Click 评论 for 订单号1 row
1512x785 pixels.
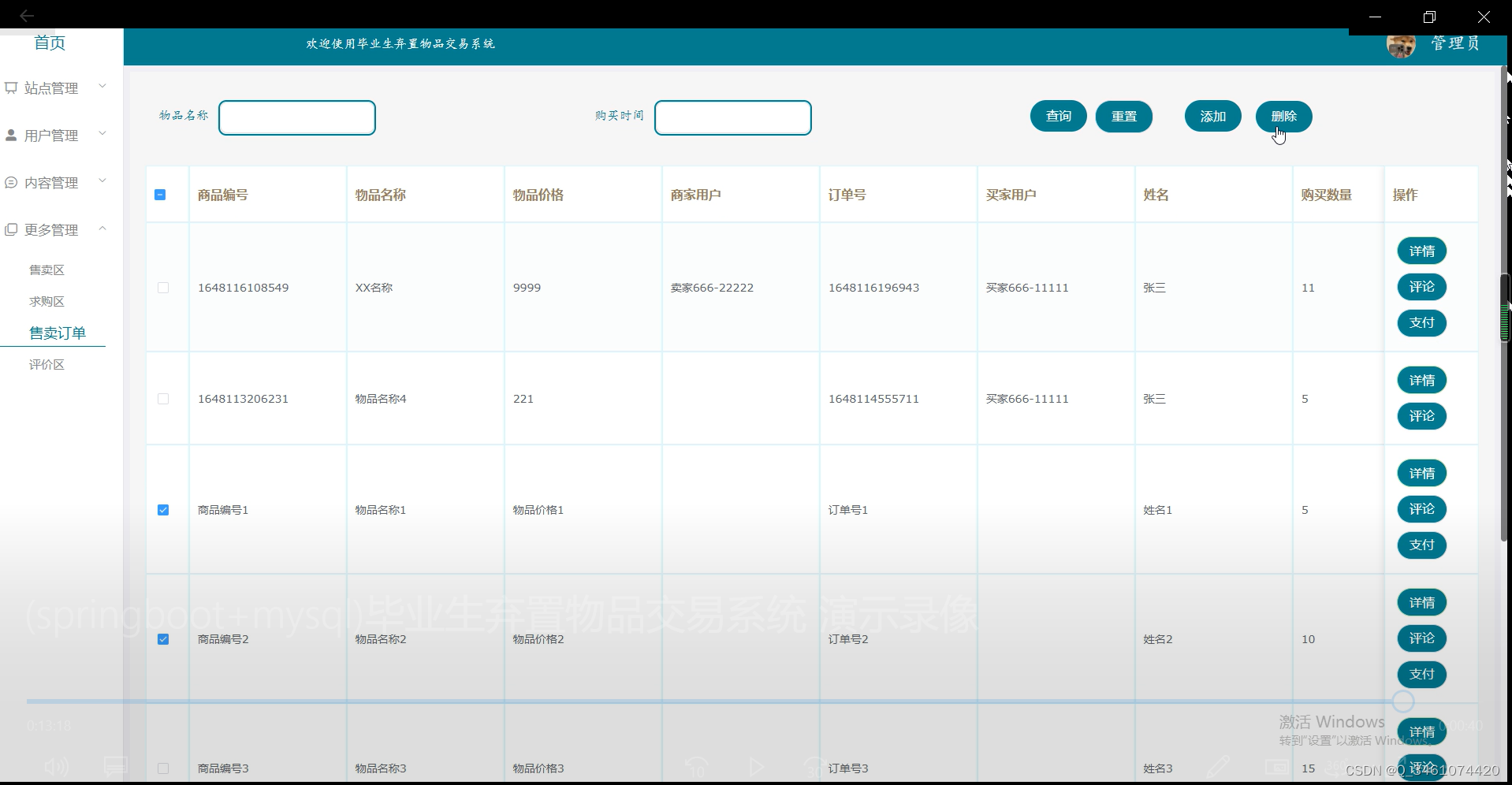click(1422, 509)
